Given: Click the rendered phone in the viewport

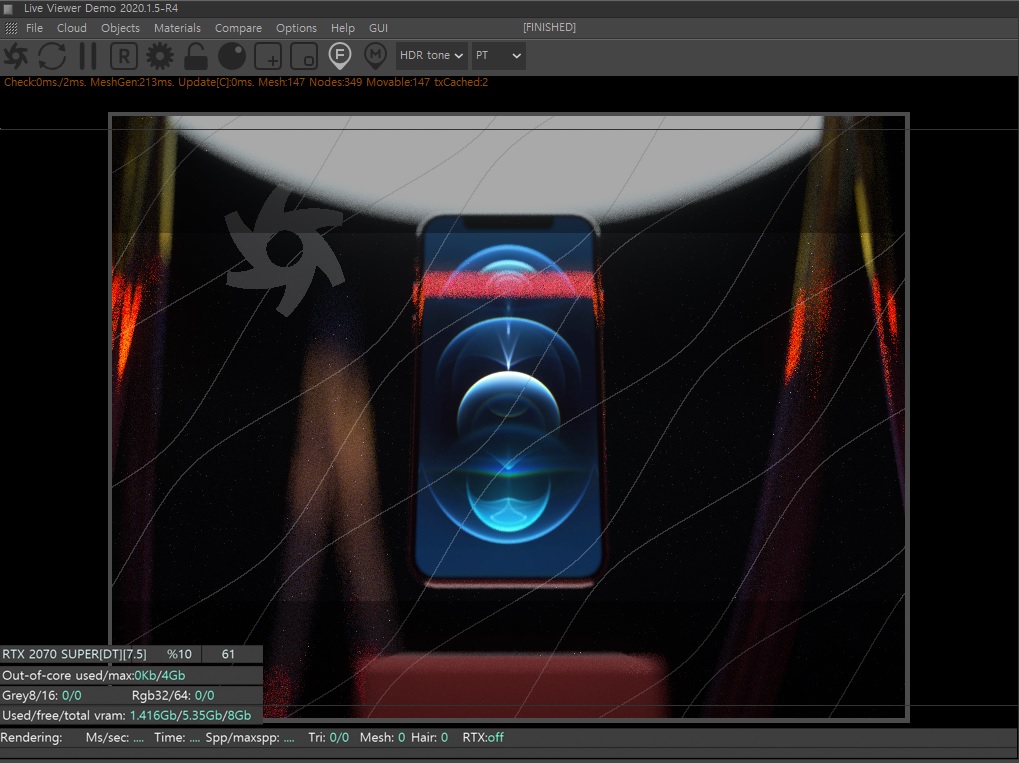Looking at the screenshot, I should pyautogui.click(x=509, y=400).
